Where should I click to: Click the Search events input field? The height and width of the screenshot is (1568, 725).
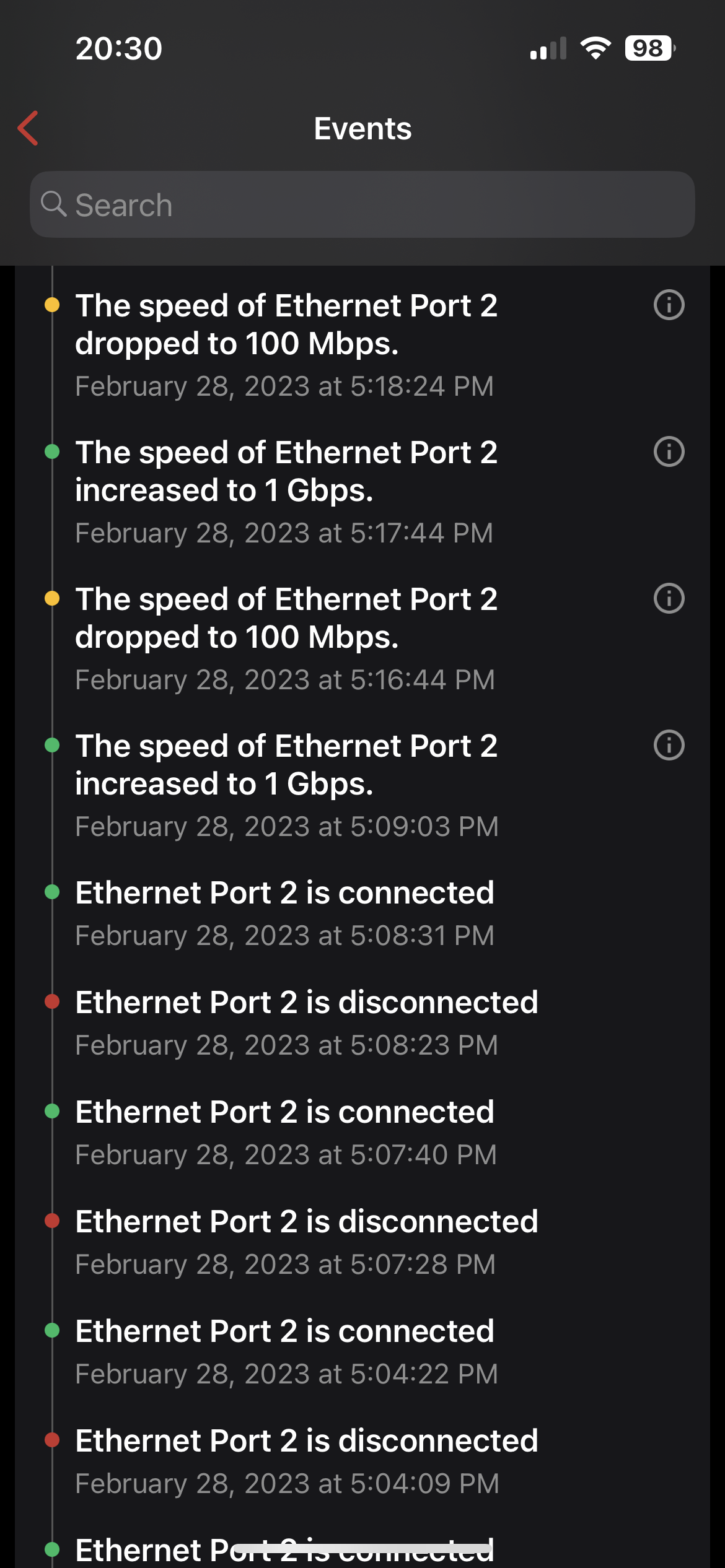[x=372, y=205]
